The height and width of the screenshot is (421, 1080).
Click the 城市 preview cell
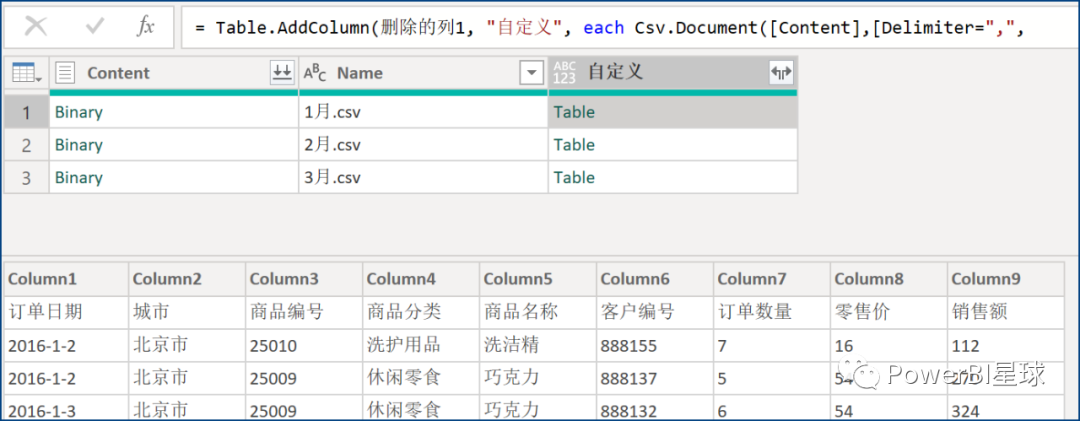[187, 312]
